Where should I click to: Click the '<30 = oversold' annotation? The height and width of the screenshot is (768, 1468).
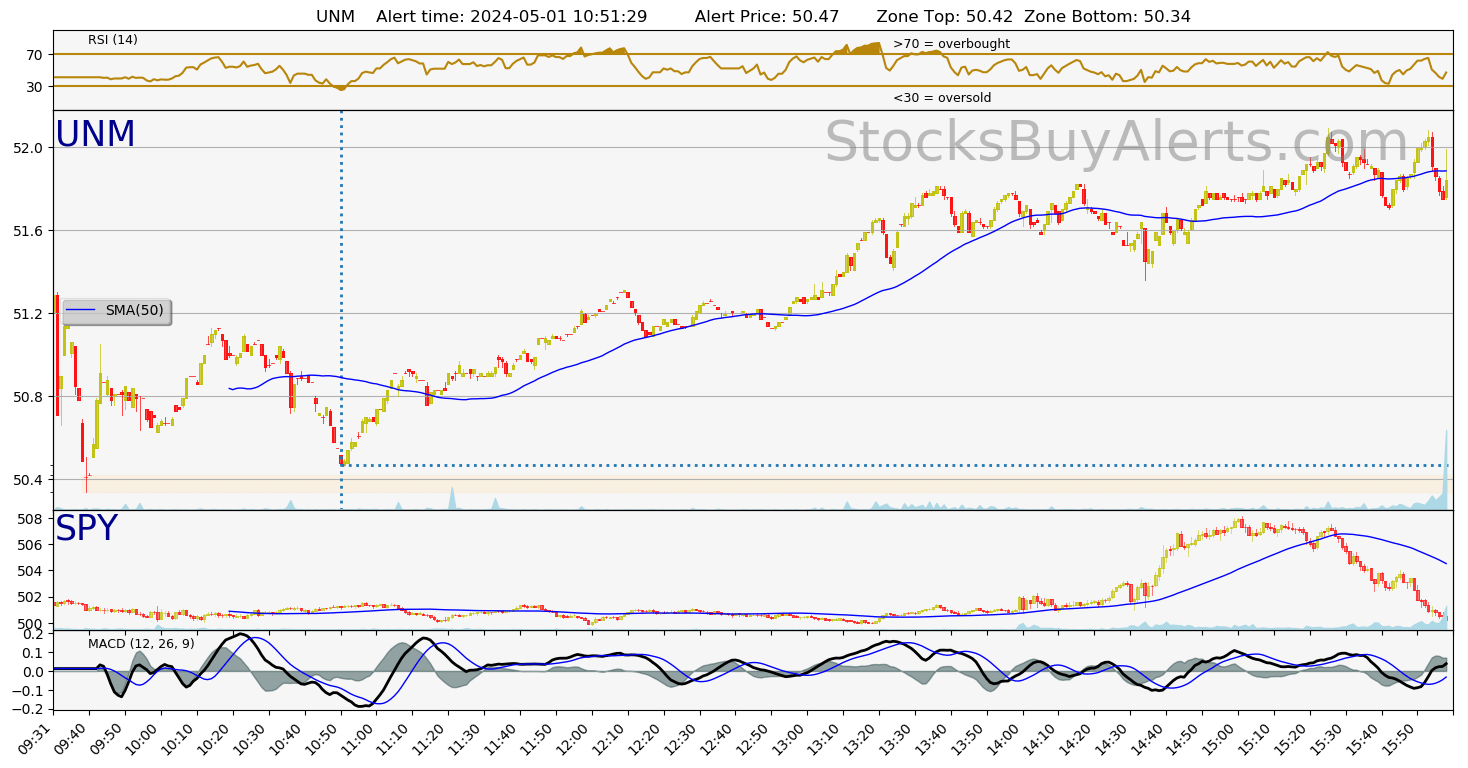[942, 98]
